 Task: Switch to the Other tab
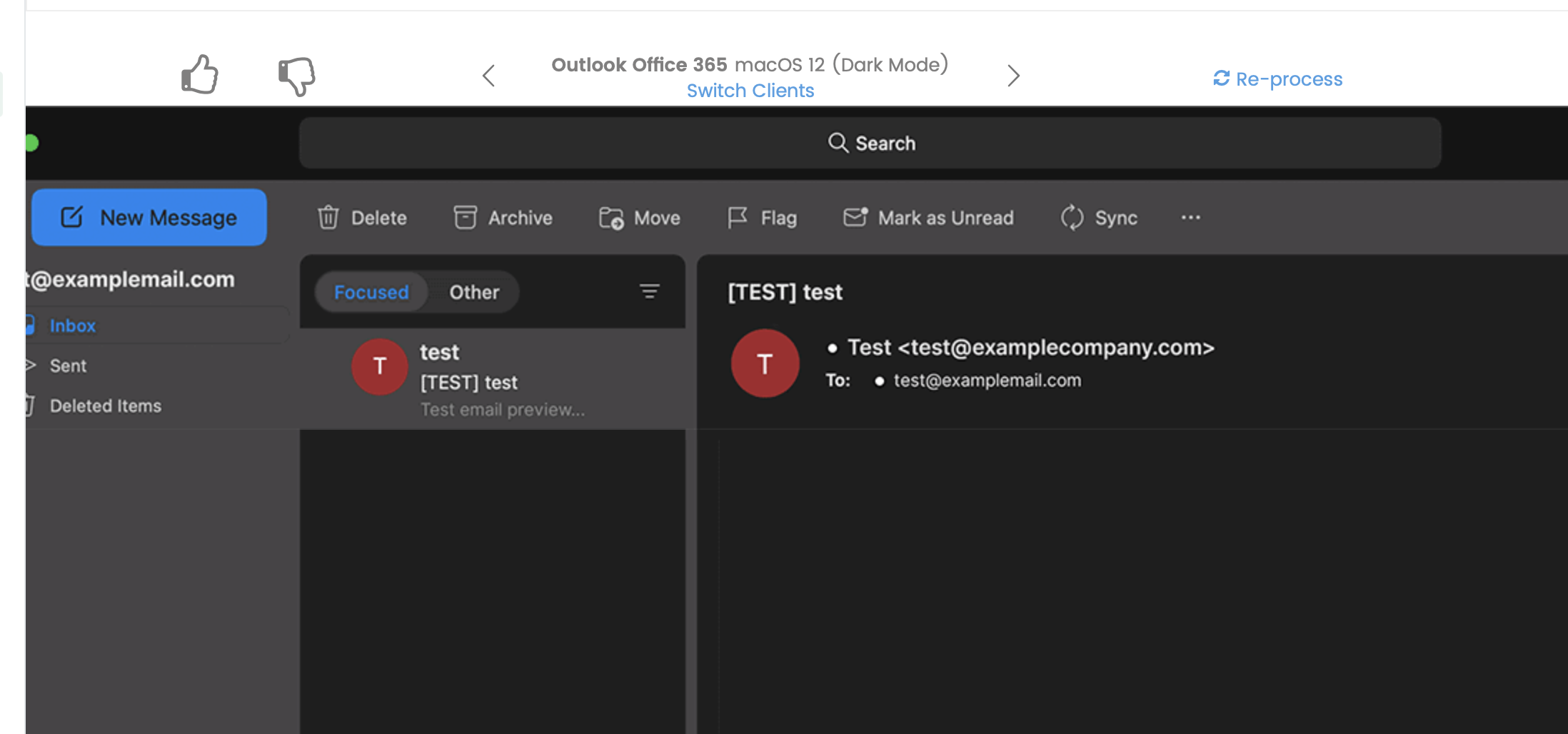point(474,292)
